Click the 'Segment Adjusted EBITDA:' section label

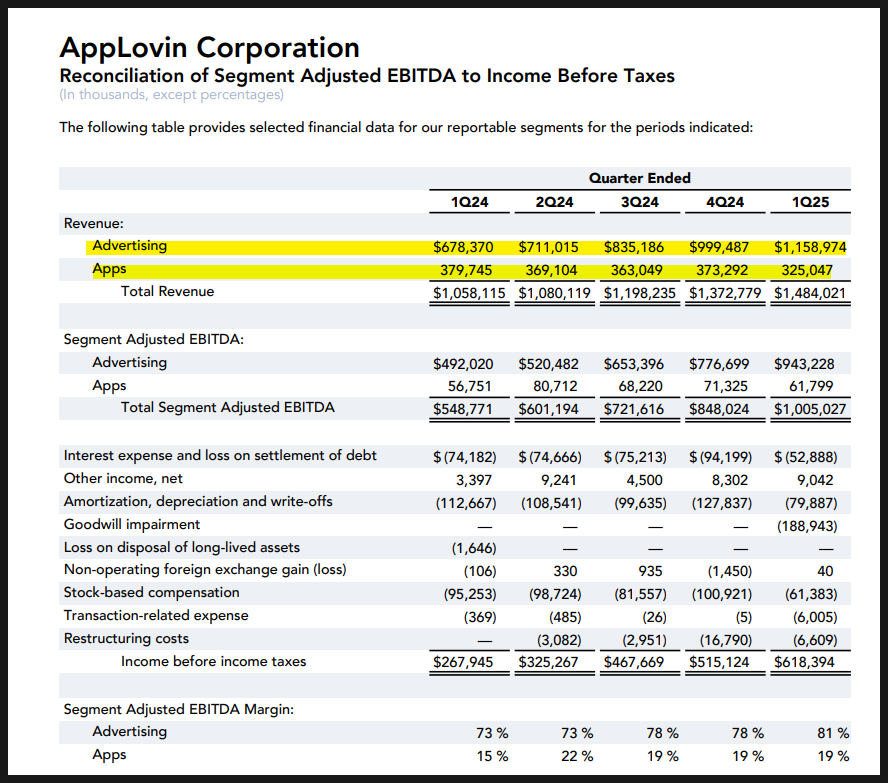[153, 340]
